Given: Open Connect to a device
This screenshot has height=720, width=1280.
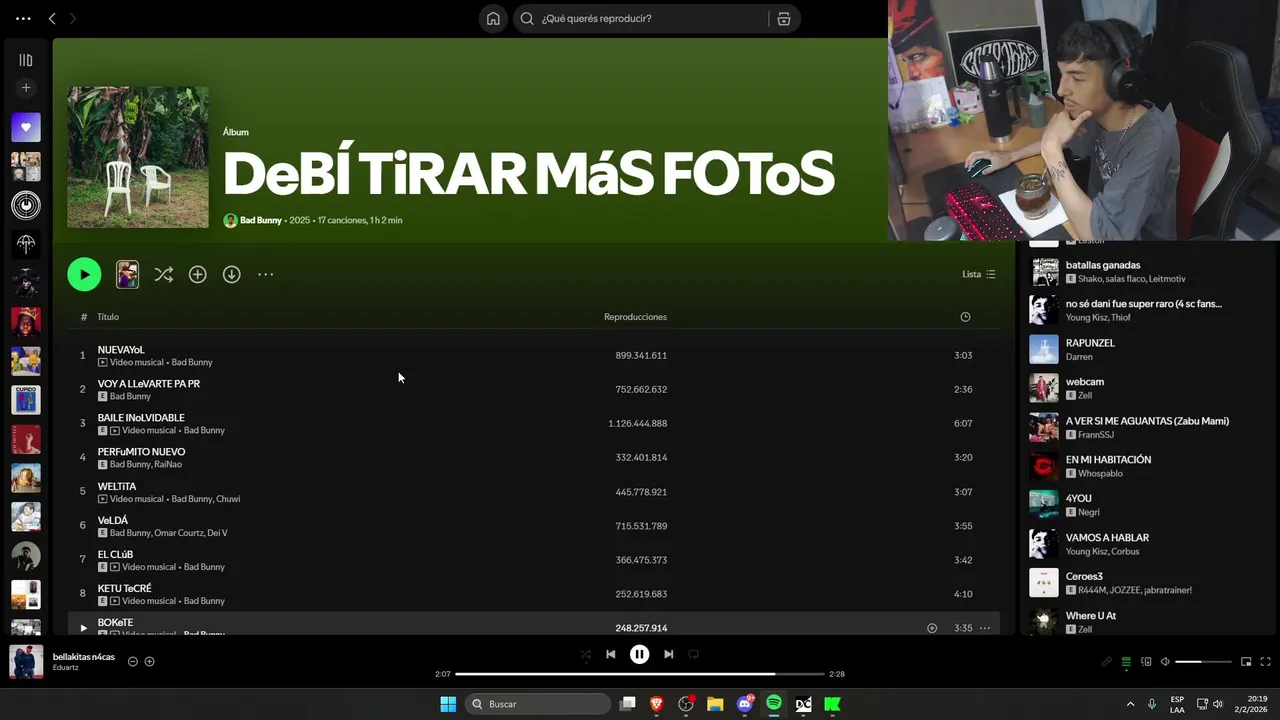Looking at the screenshot, I should coord(1146,662).
